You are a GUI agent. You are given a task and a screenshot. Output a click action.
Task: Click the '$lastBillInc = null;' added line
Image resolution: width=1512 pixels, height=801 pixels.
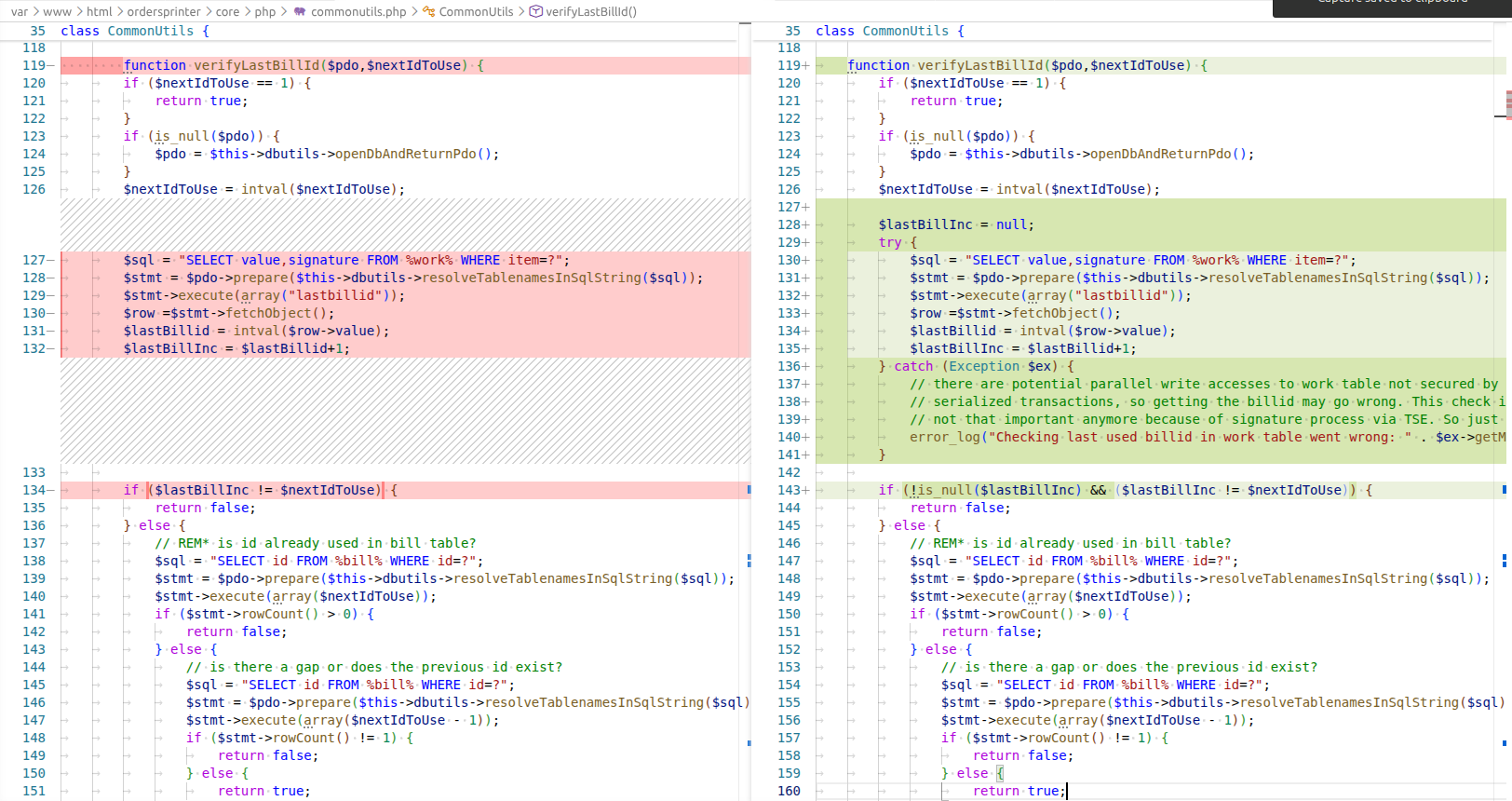(x=956, y=224)
